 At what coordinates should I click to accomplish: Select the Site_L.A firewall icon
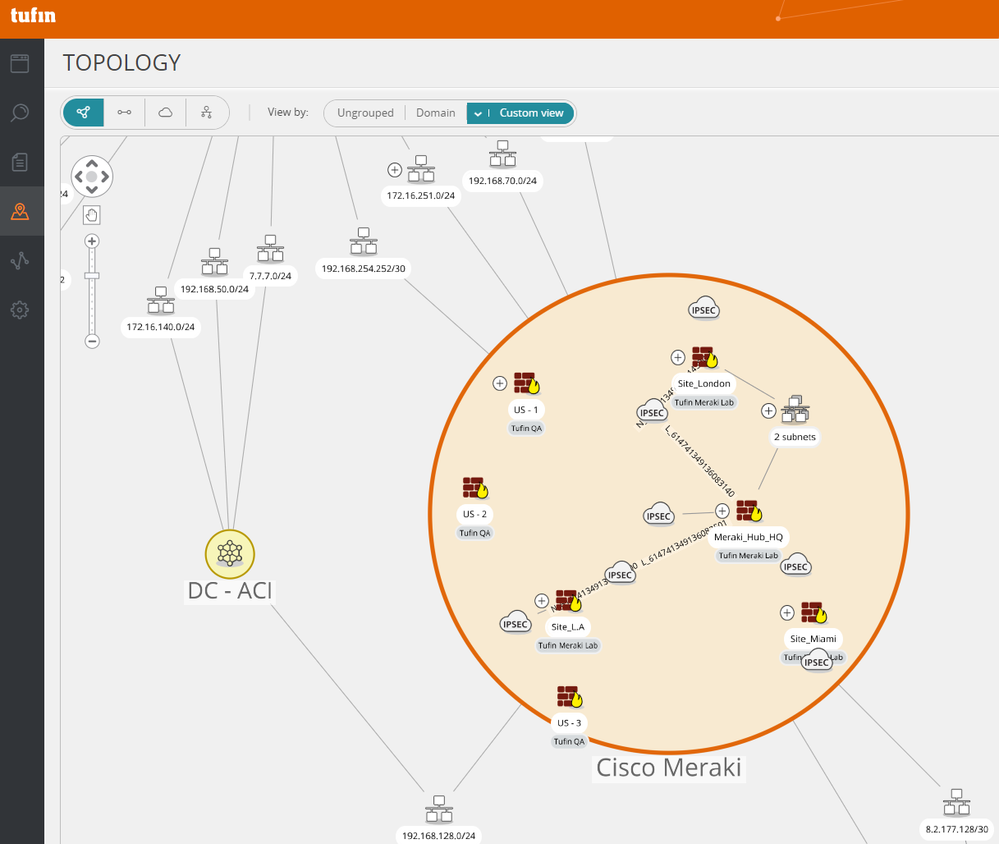click(568, 601)
